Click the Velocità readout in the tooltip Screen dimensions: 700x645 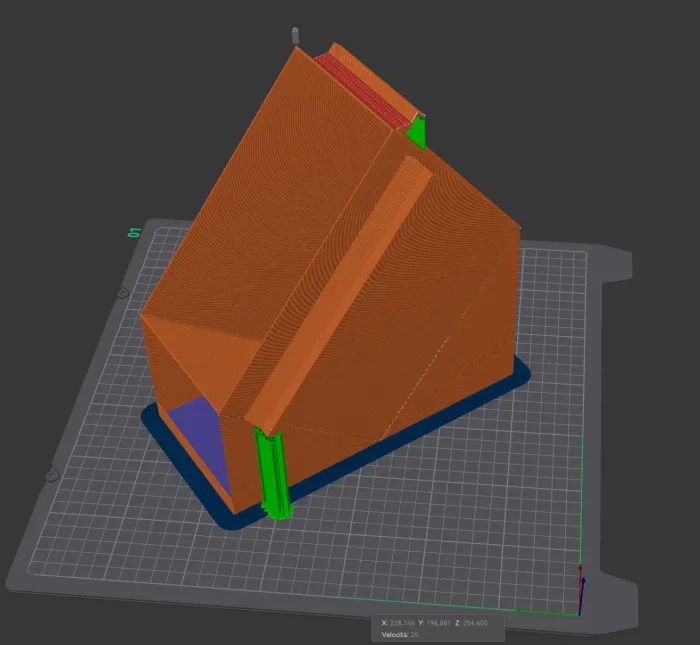coord(404,634)
